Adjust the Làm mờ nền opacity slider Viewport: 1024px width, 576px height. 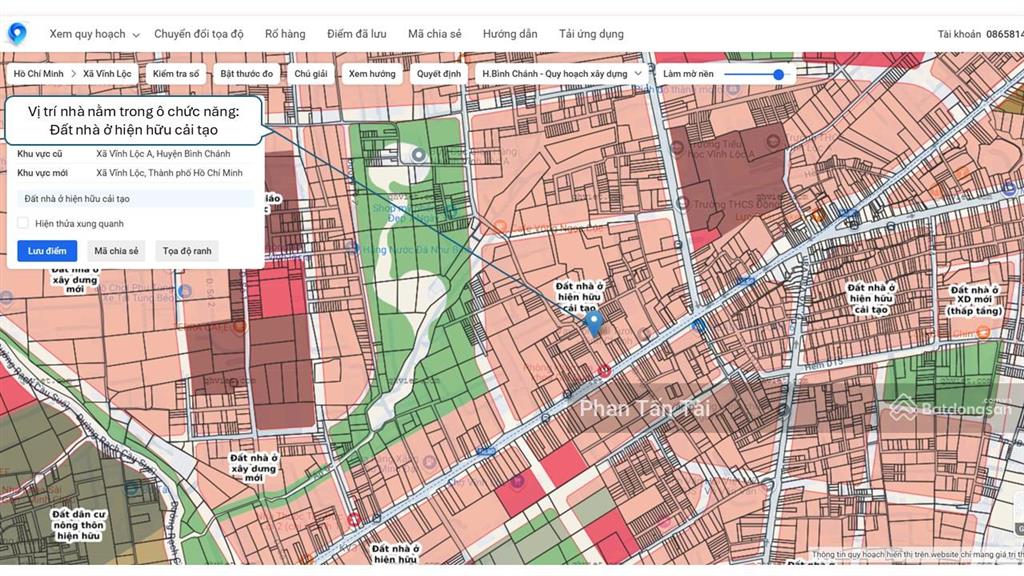(x=778, y=74)
